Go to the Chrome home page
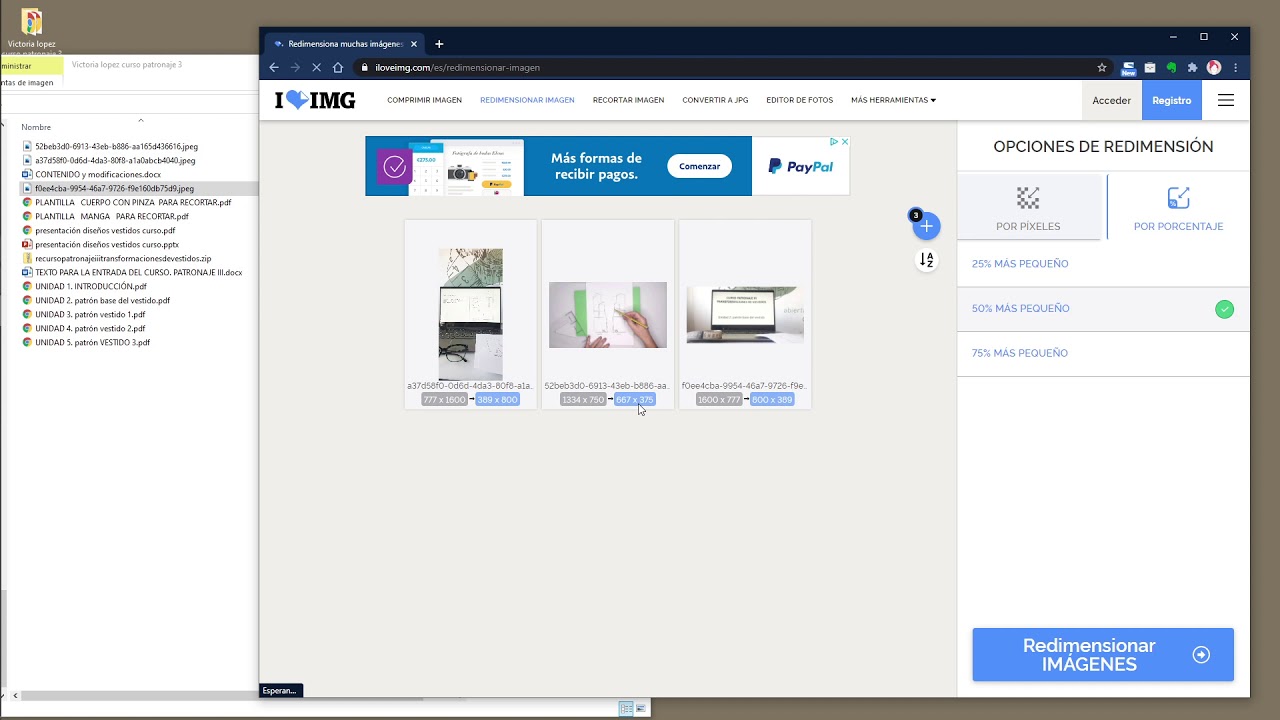The height and width of the screenshot is (720, 1280). tap(338, 68)
